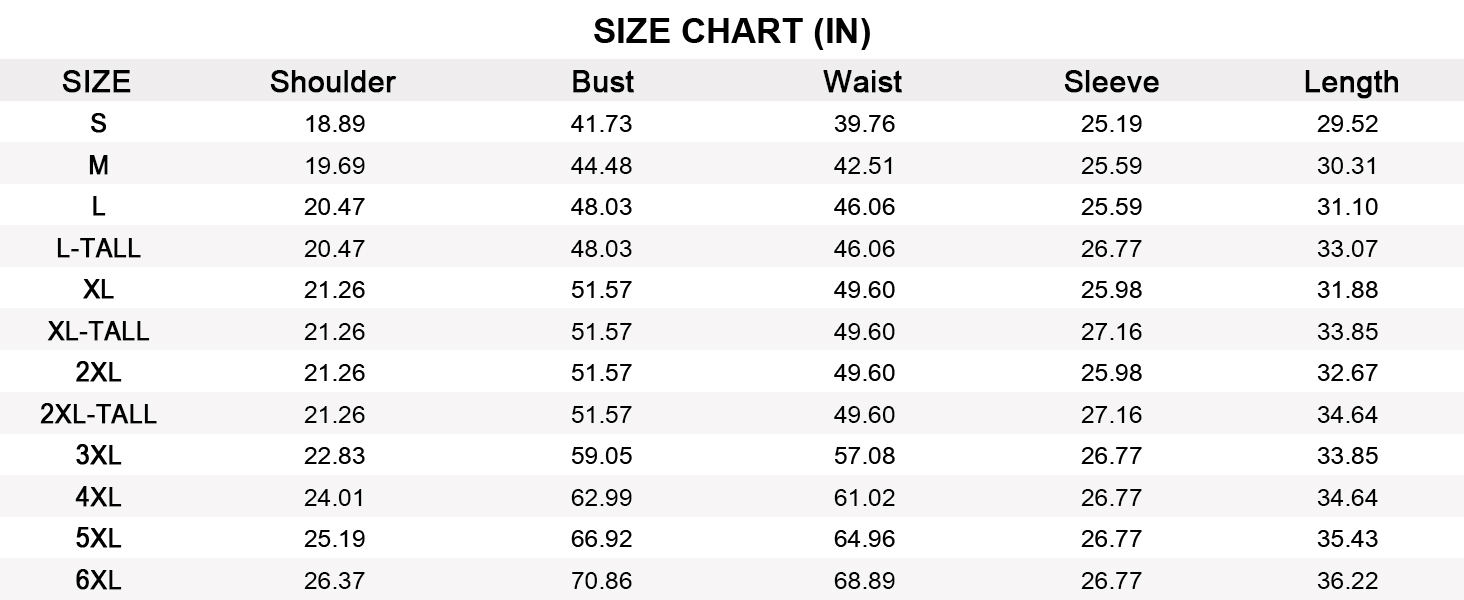Click the L-TALL size row label
This screenshot has height=600, width=1464.
point(98,248)
